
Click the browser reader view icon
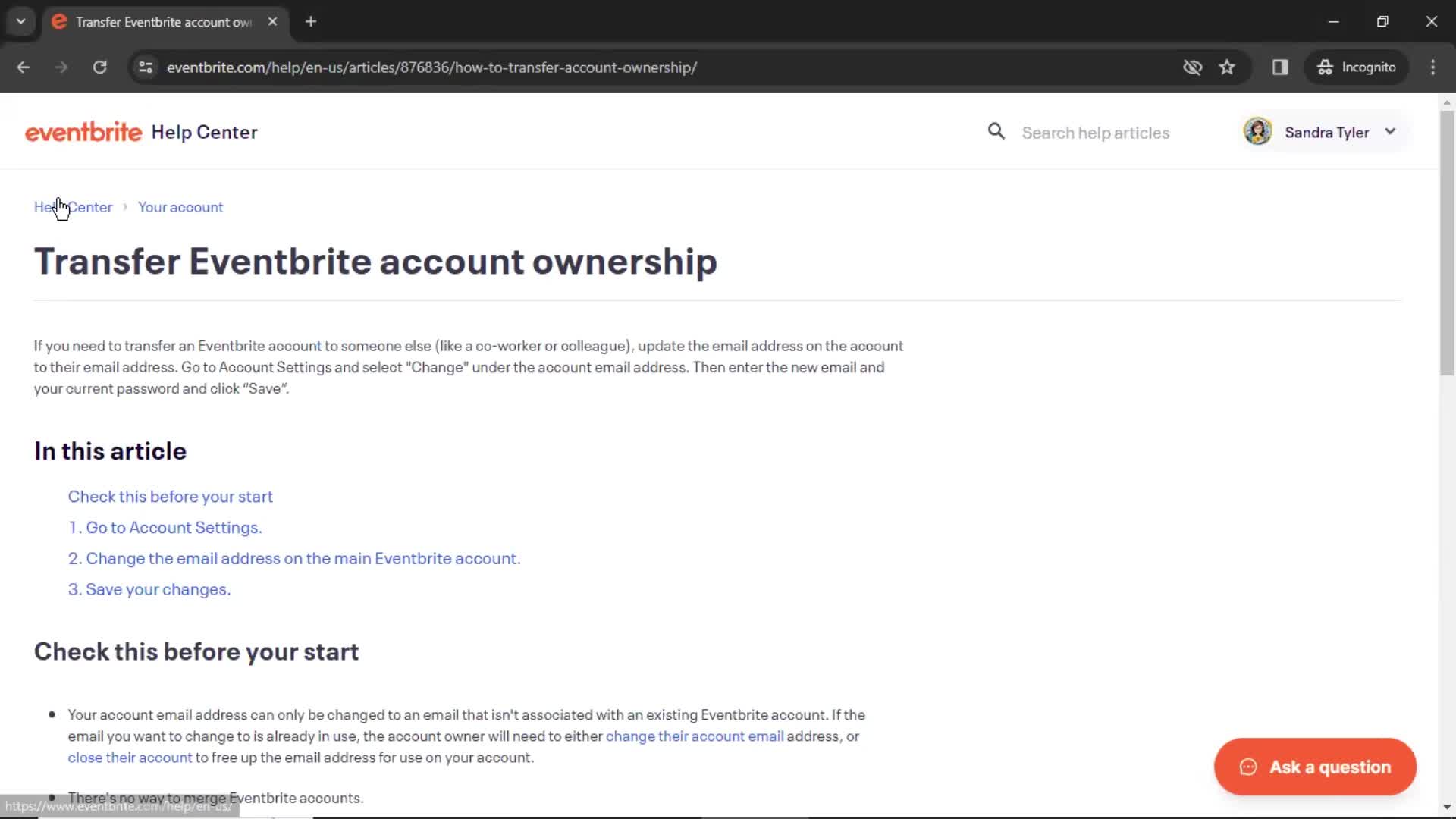(x=1281, y=67)
